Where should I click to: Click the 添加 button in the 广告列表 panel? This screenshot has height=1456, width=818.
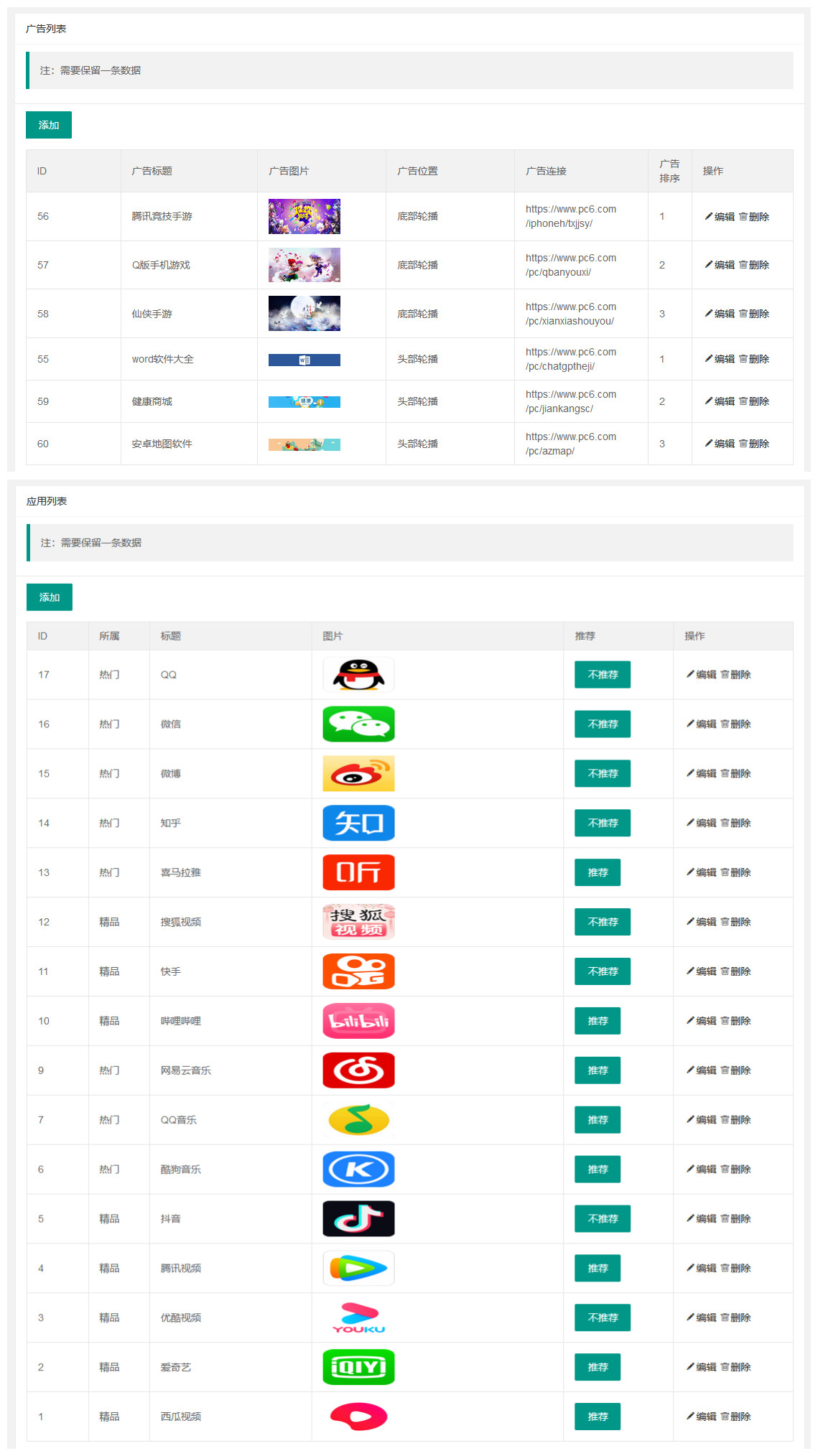pos(49,125)
